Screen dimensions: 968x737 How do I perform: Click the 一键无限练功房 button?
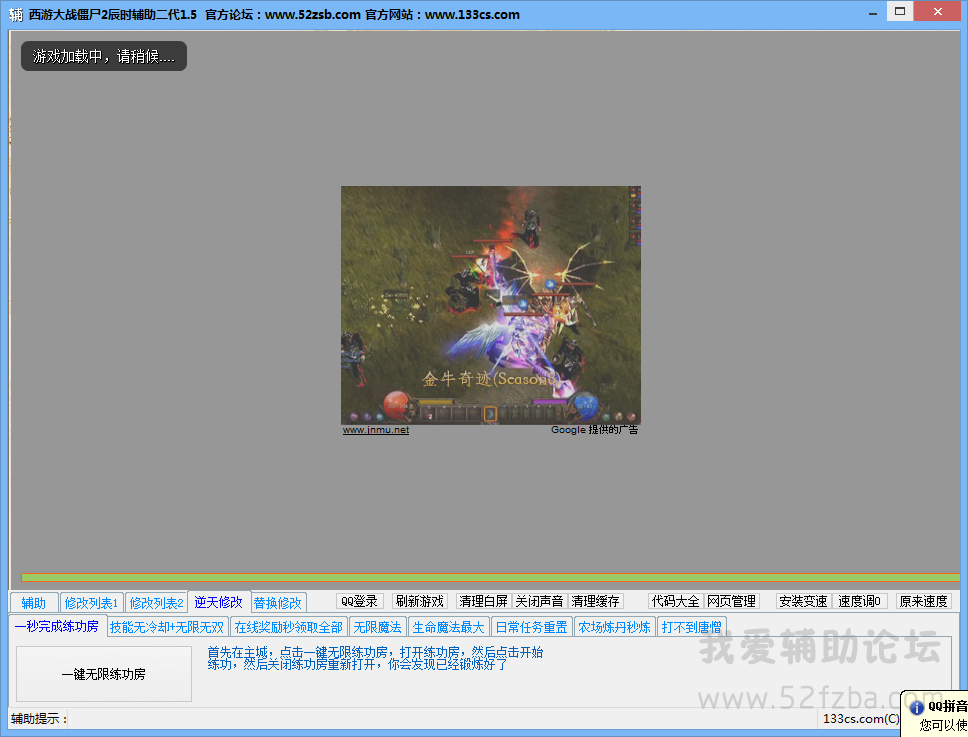click(103, 674)
